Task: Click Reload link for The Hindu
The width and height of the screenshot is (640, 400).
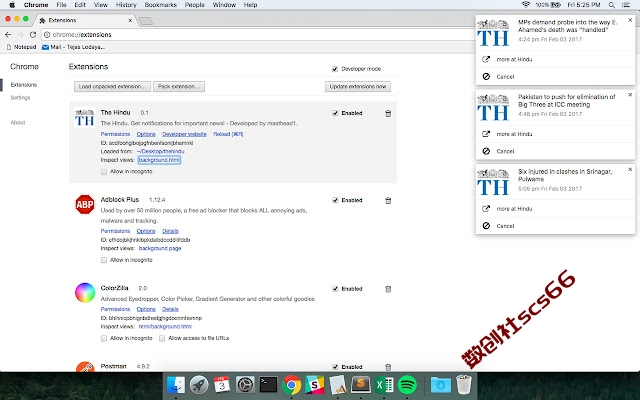Action: (x=228, y=134)
